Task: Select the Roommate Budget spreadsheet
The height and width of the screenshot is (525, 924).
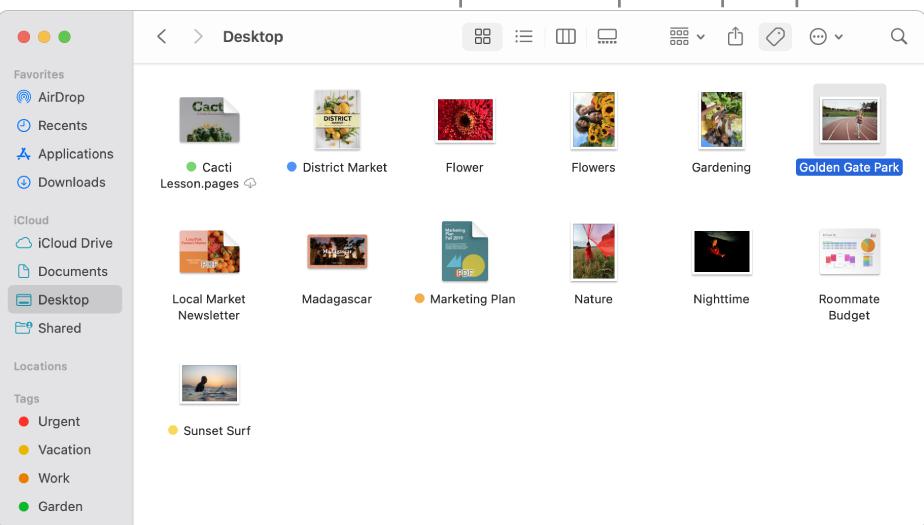Action: 849,252
